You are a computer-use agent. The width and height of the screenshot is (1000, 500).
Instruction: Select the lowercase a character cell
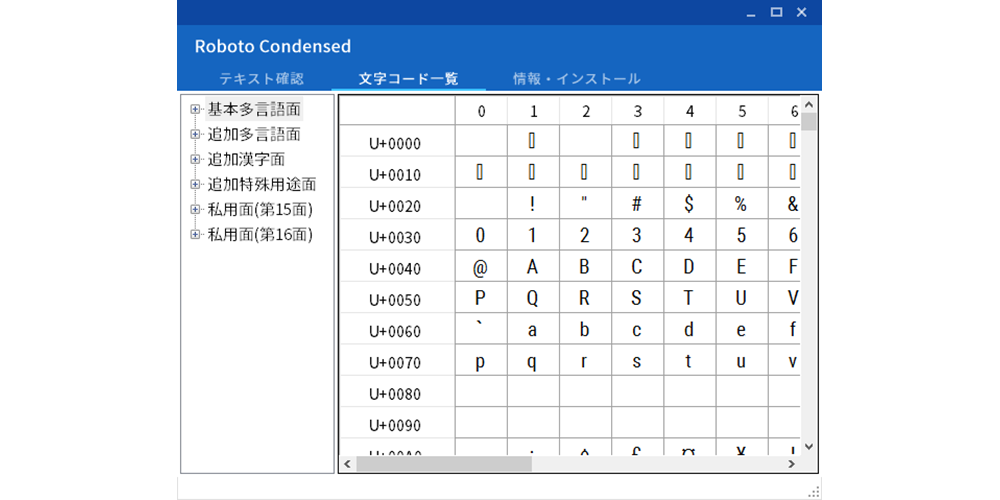point(534,329)
